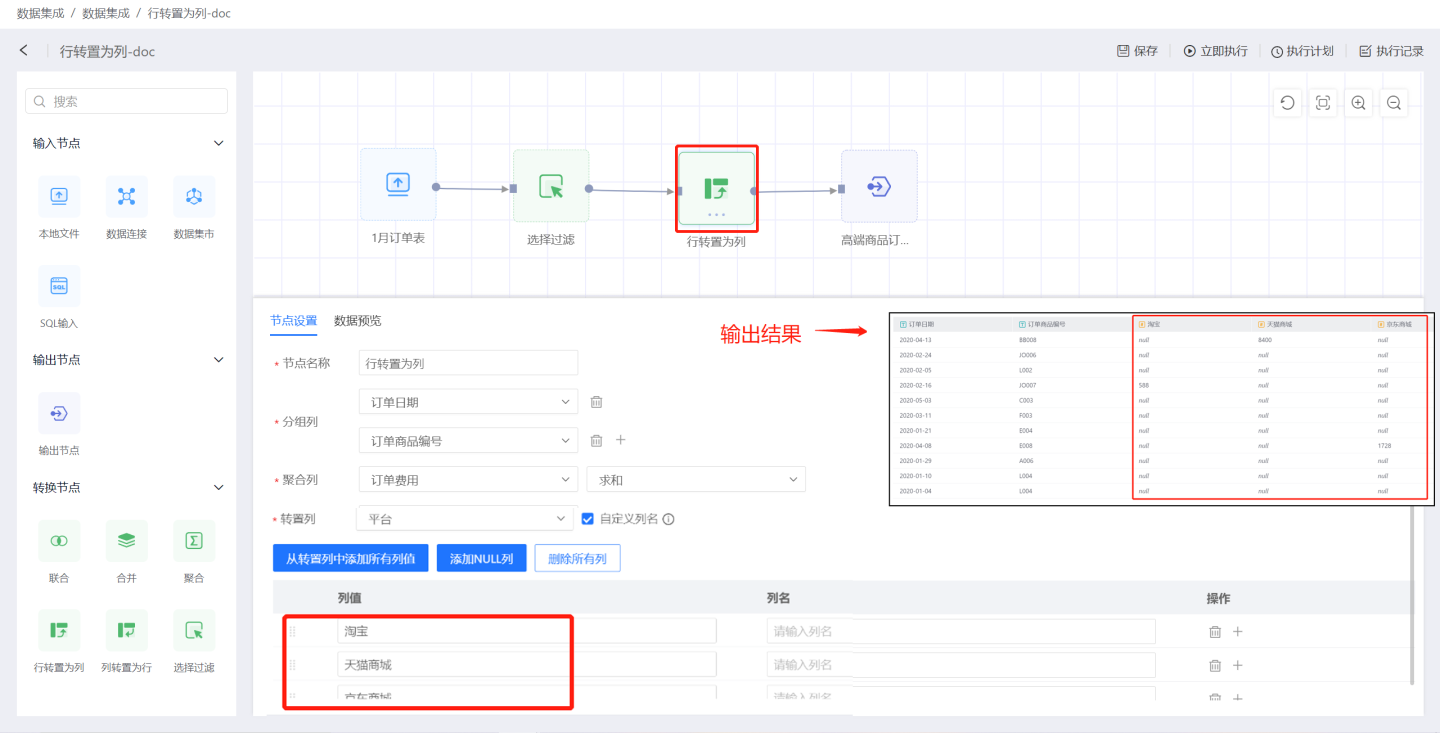
Task: Click the SQL输入 node icon
Action: [59, 286]
